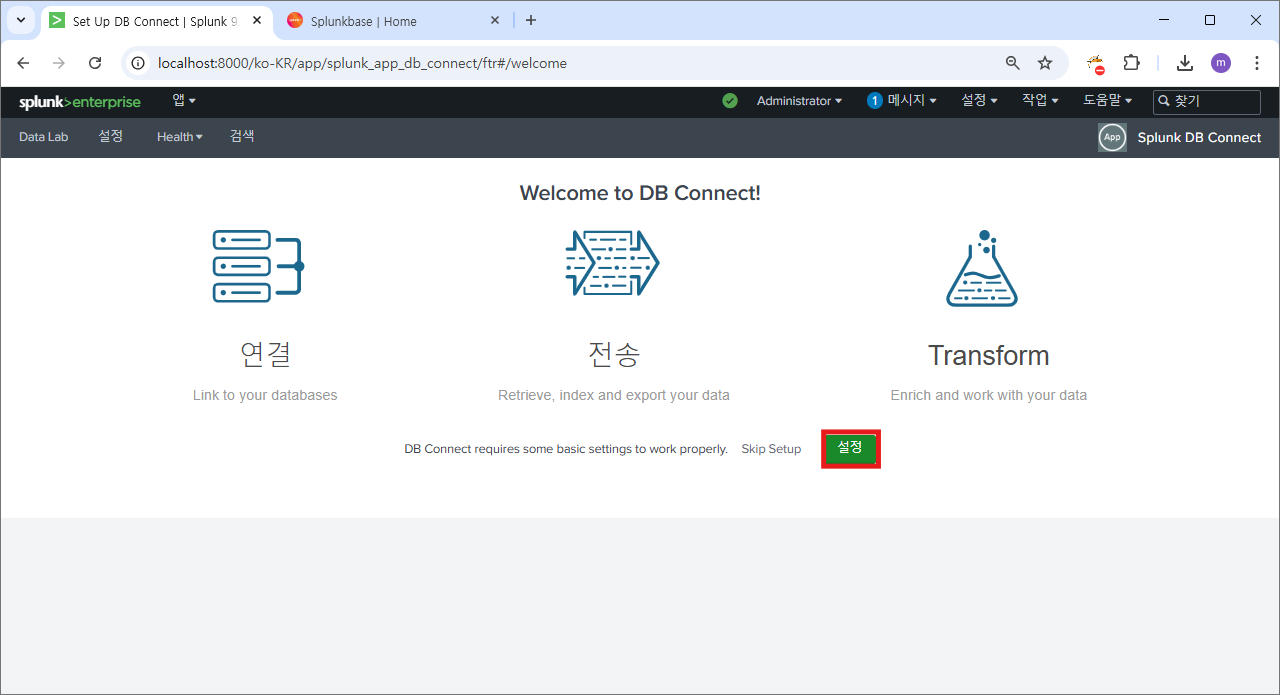Click the Skip Setup link

[x=771, y=449]
